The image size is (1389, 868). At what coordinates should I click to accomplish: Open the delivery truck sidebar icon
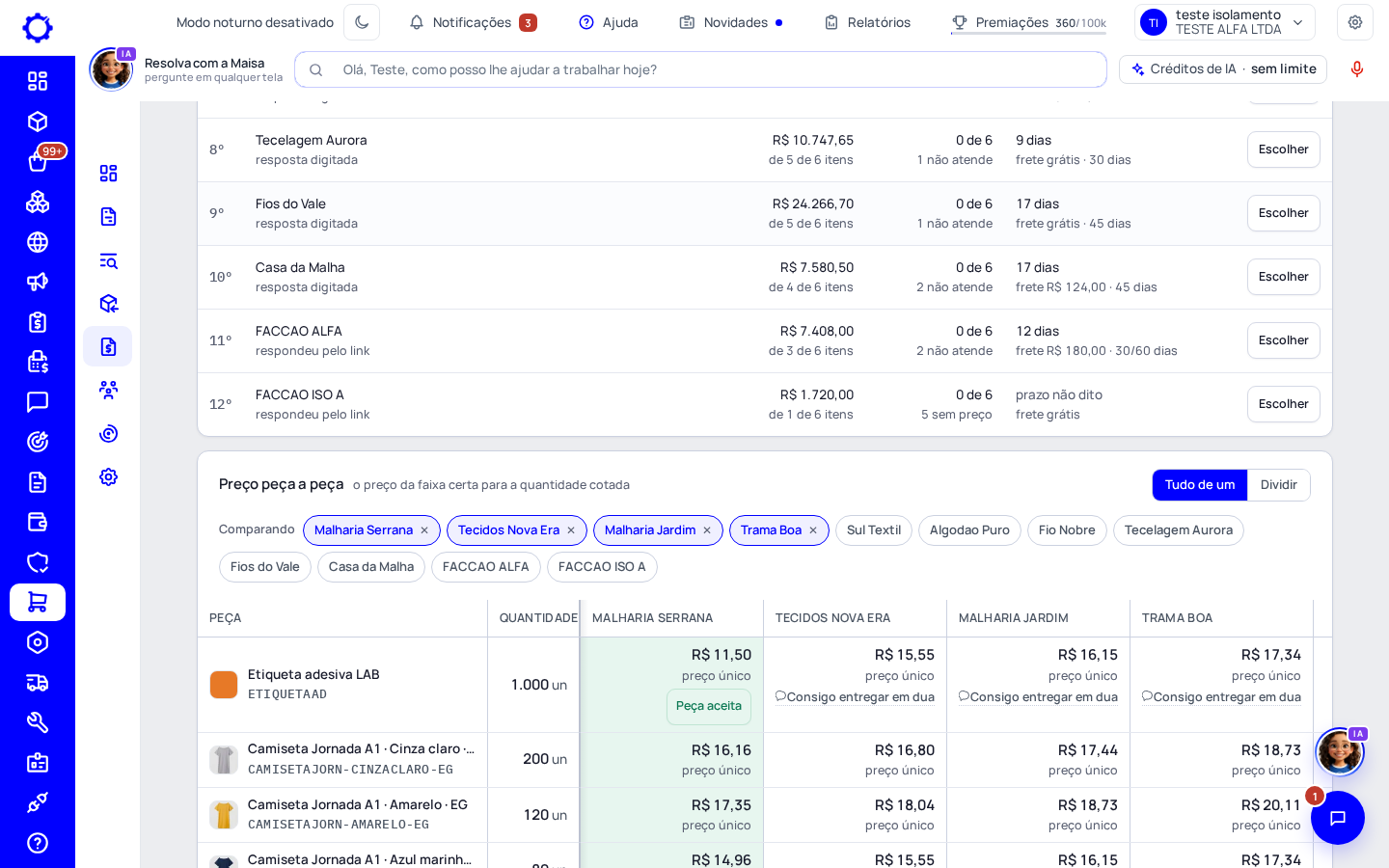click(x=38, y=683)
